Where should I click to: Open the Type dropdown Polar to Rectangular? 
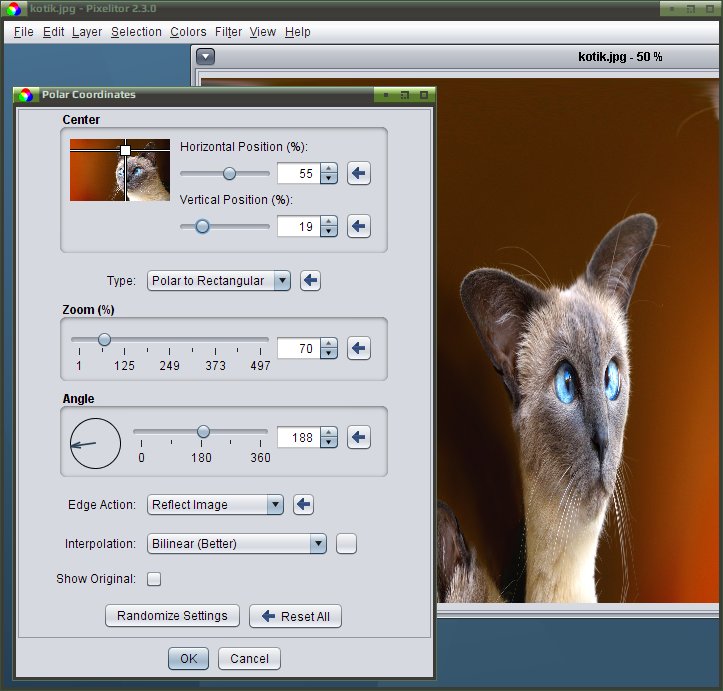[219, 280]
